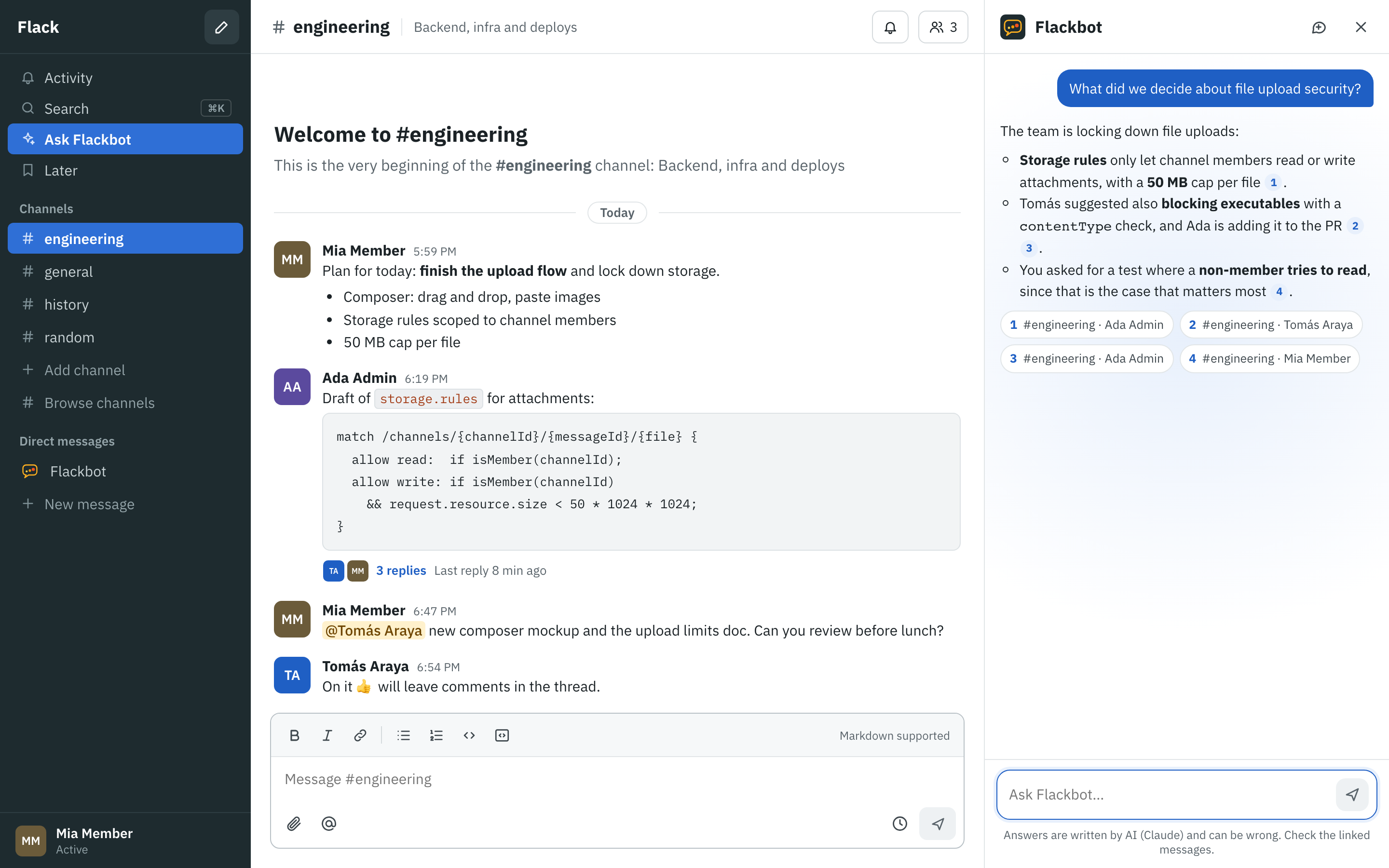This screenshot has width=1389, height=868.
Task: Open channel notification bell settings
Action: (890, 27)
